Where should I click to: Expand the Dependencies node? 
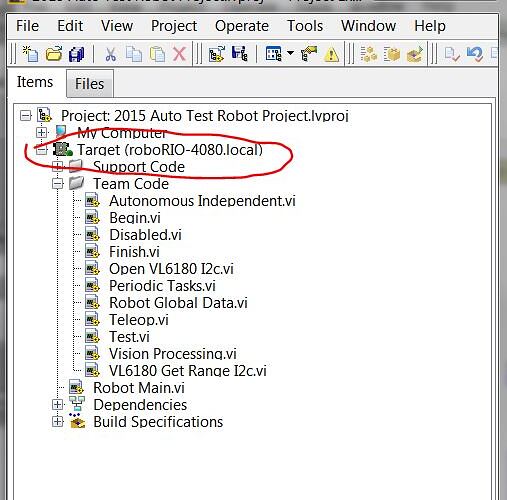57,404
